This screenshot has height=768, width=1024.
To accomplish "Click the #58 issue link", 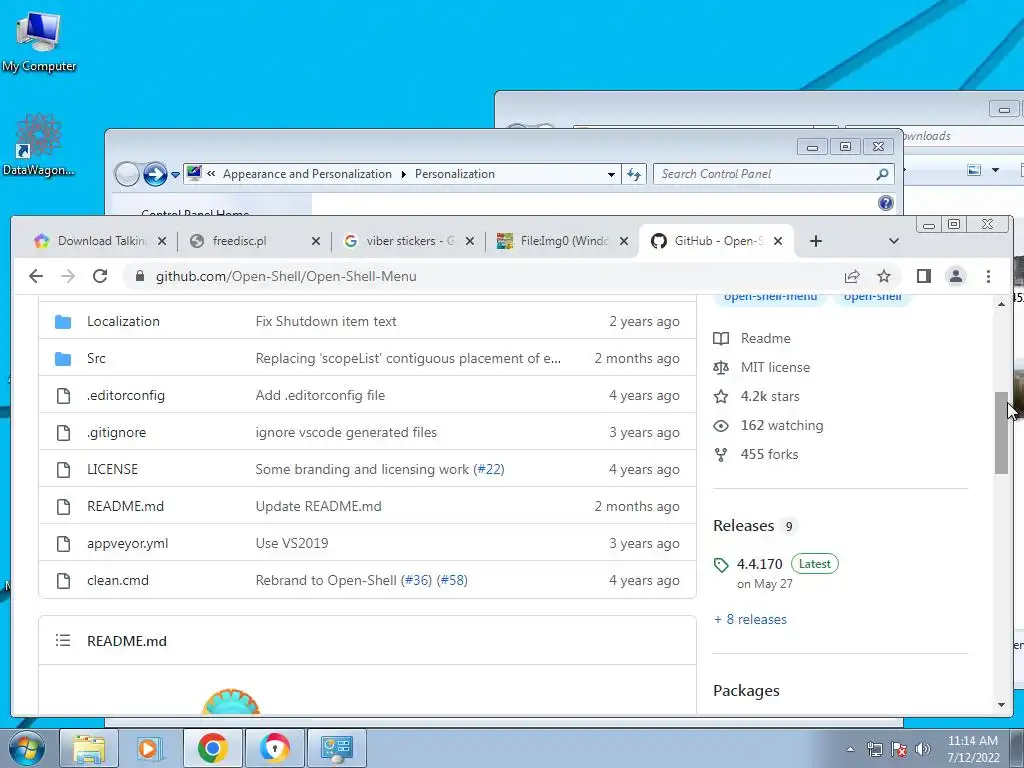I will click(x=452, y=580).
